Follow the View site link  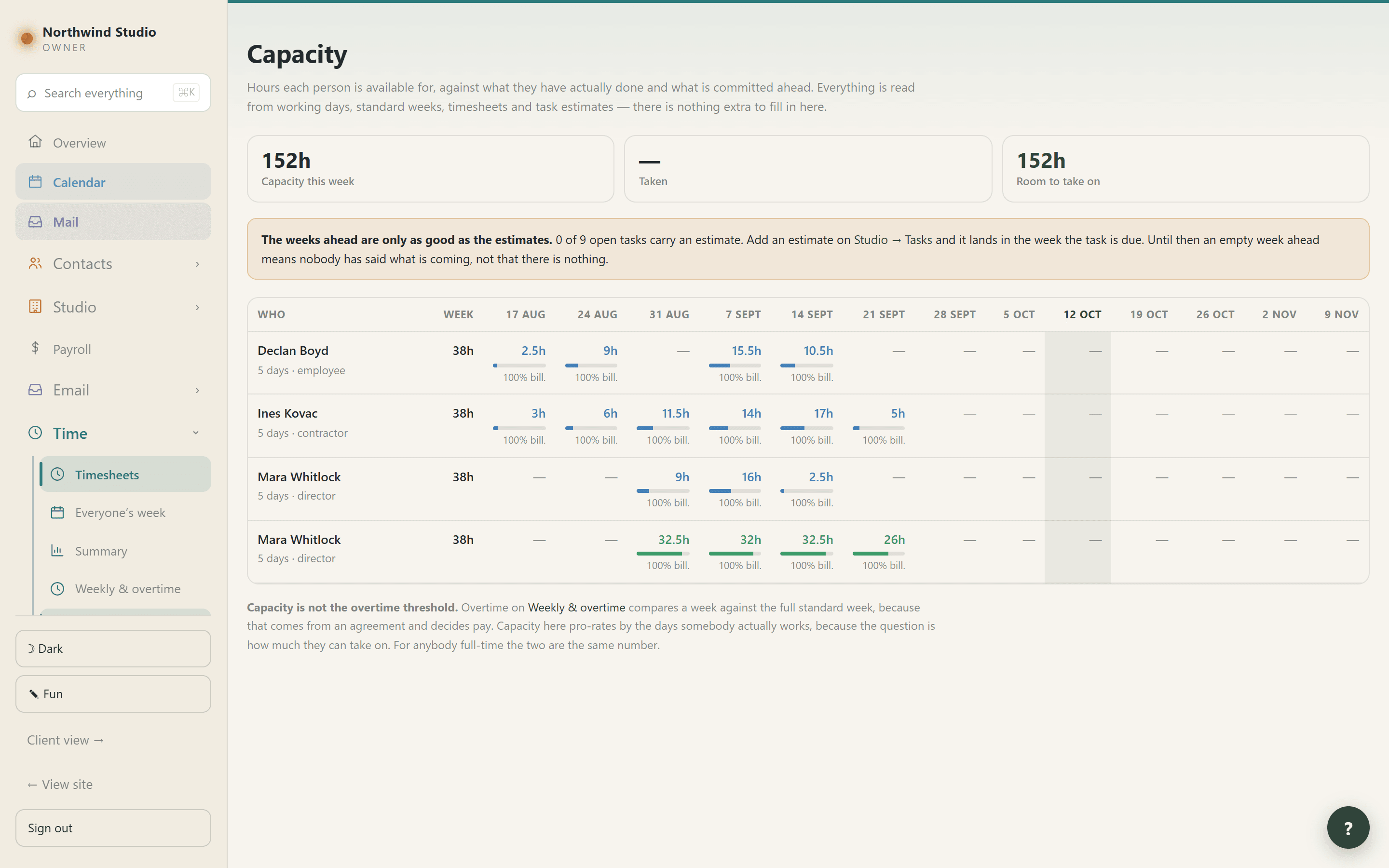pos(60,784)
